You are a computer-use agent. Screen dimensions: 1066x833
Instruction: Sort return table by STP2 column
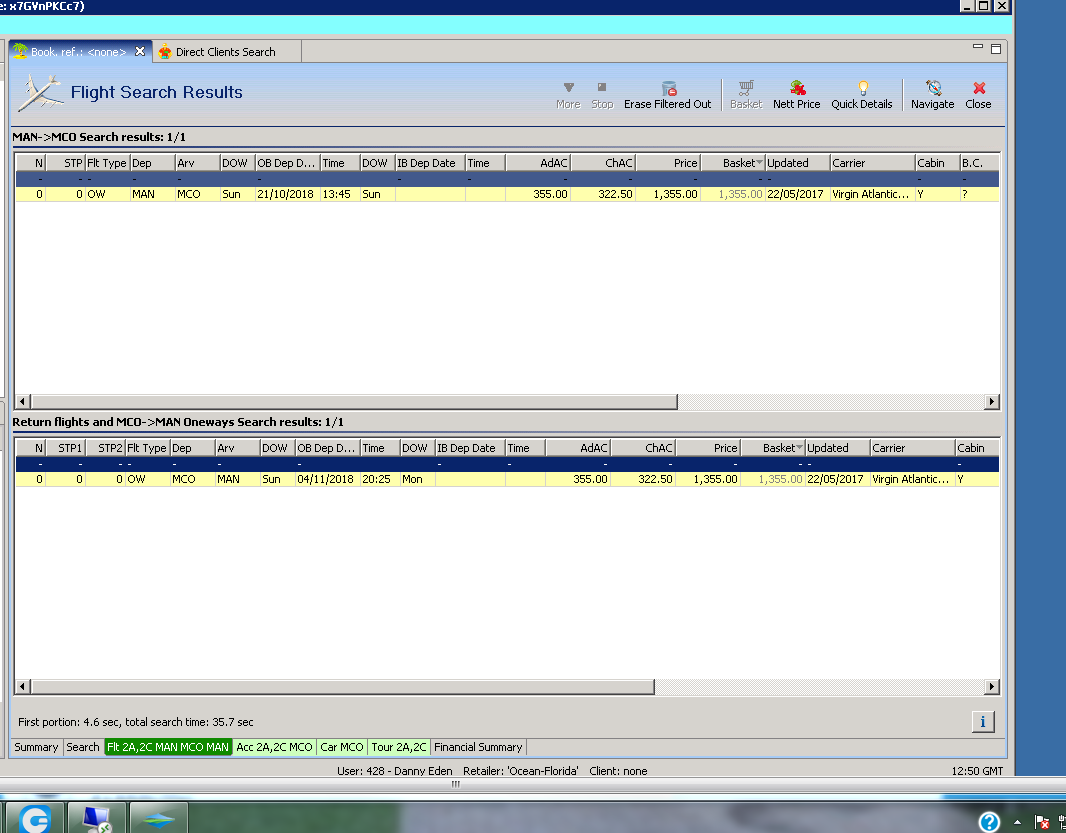tap(105, 447)
